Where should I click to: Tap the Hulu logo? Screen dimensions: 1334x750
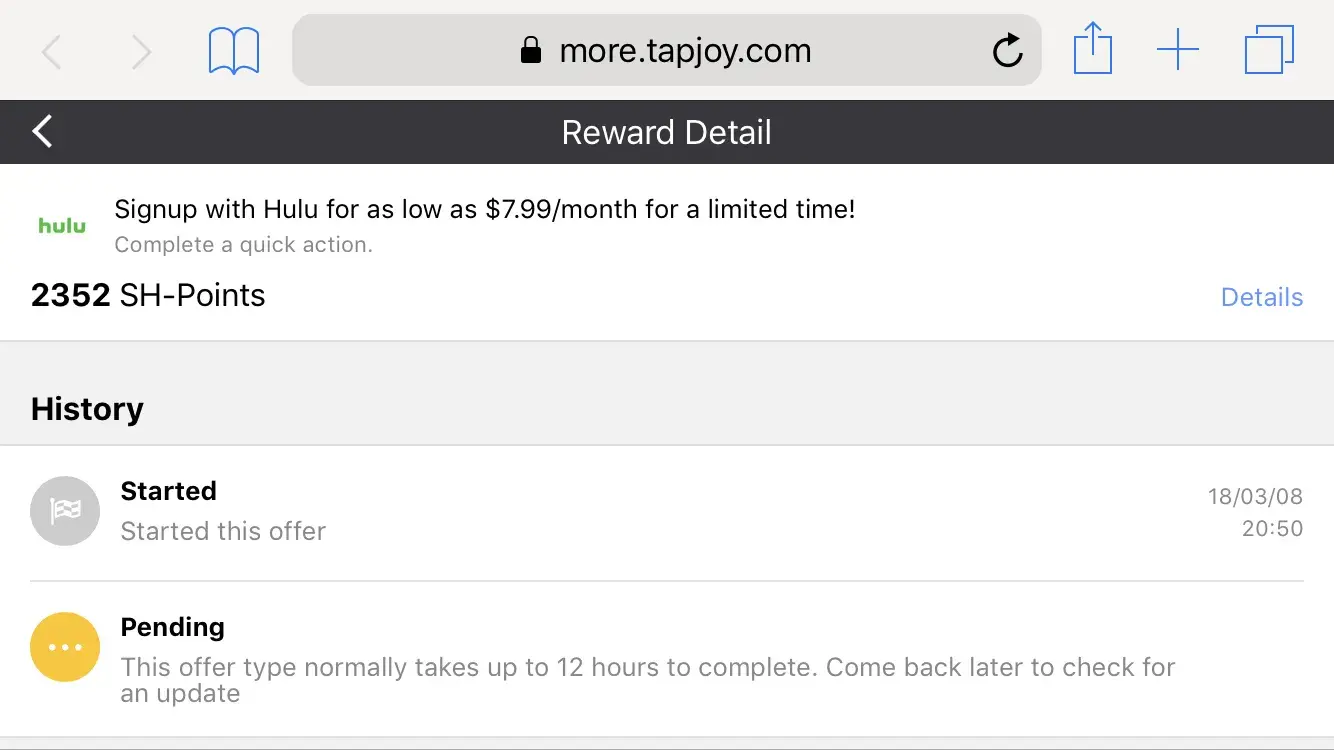coord(62,226)
